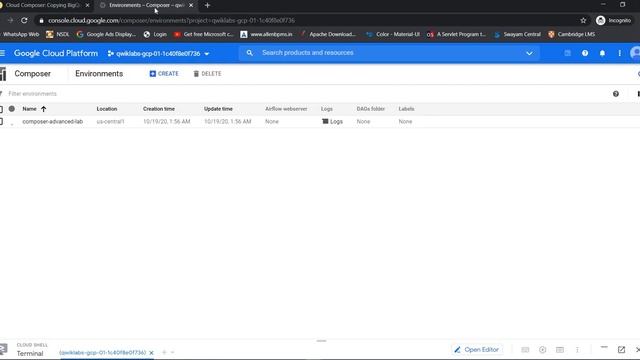This screenshot has height=360, width=640.
Task: Open the qwiklabs project selector dropdown
Action: tap(158, 53)
